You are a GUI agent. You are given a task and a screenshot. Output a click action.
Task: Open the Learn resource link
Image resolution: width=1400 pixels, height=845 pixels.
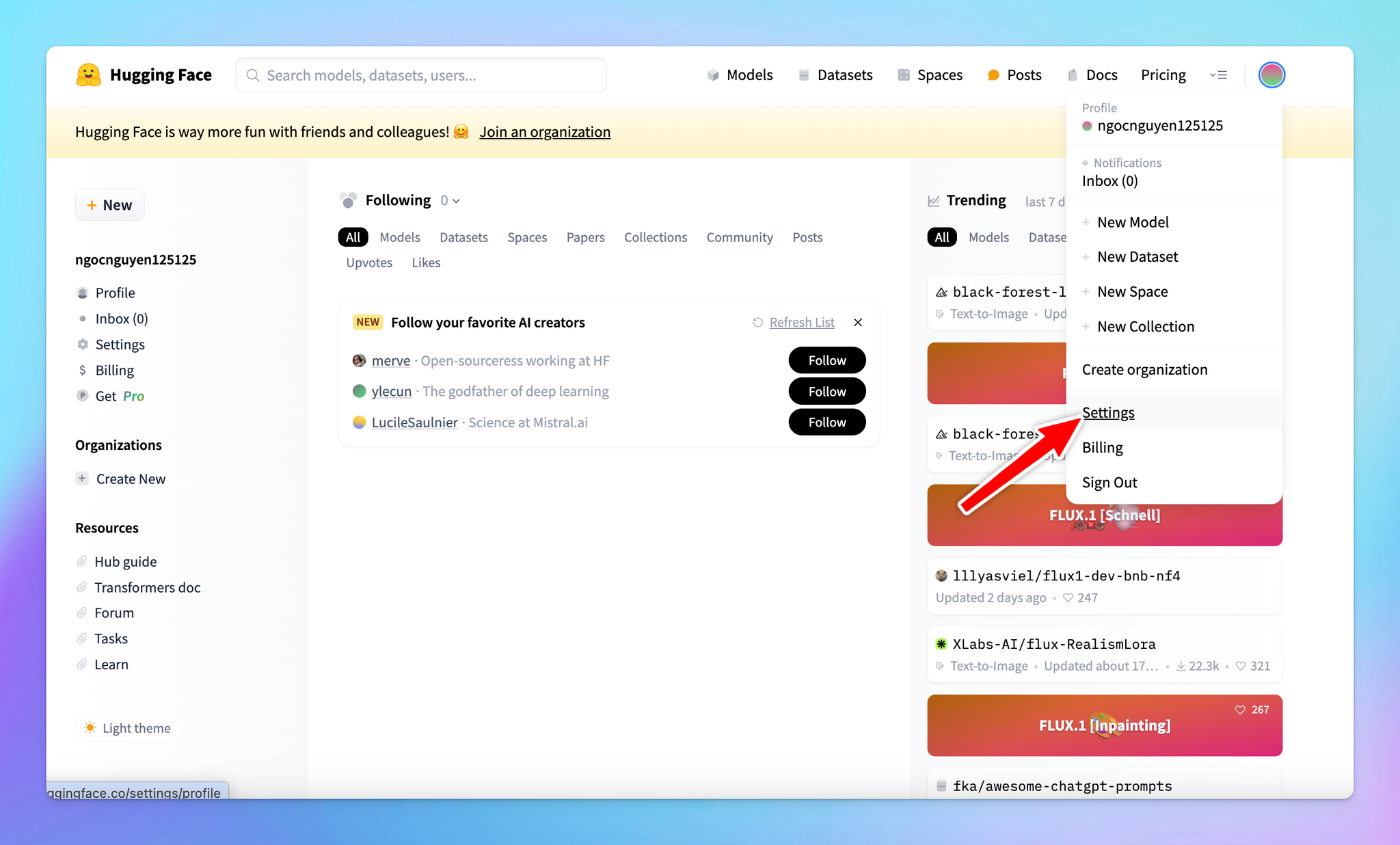tap(111, 665)
